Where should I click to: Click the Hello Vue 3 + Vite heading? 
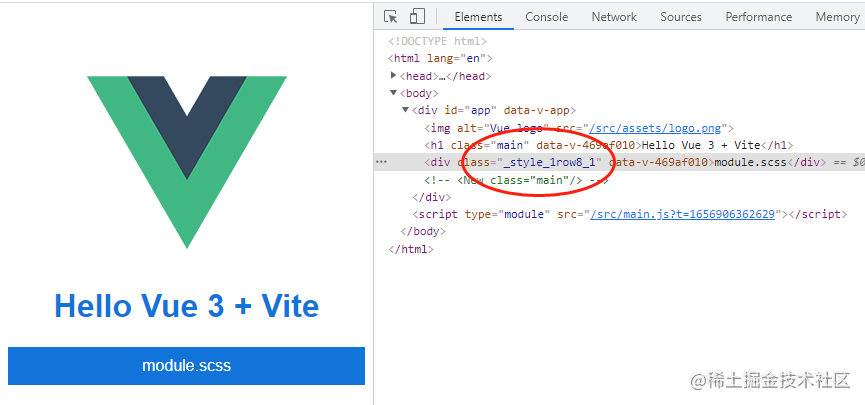coord(187,306)
